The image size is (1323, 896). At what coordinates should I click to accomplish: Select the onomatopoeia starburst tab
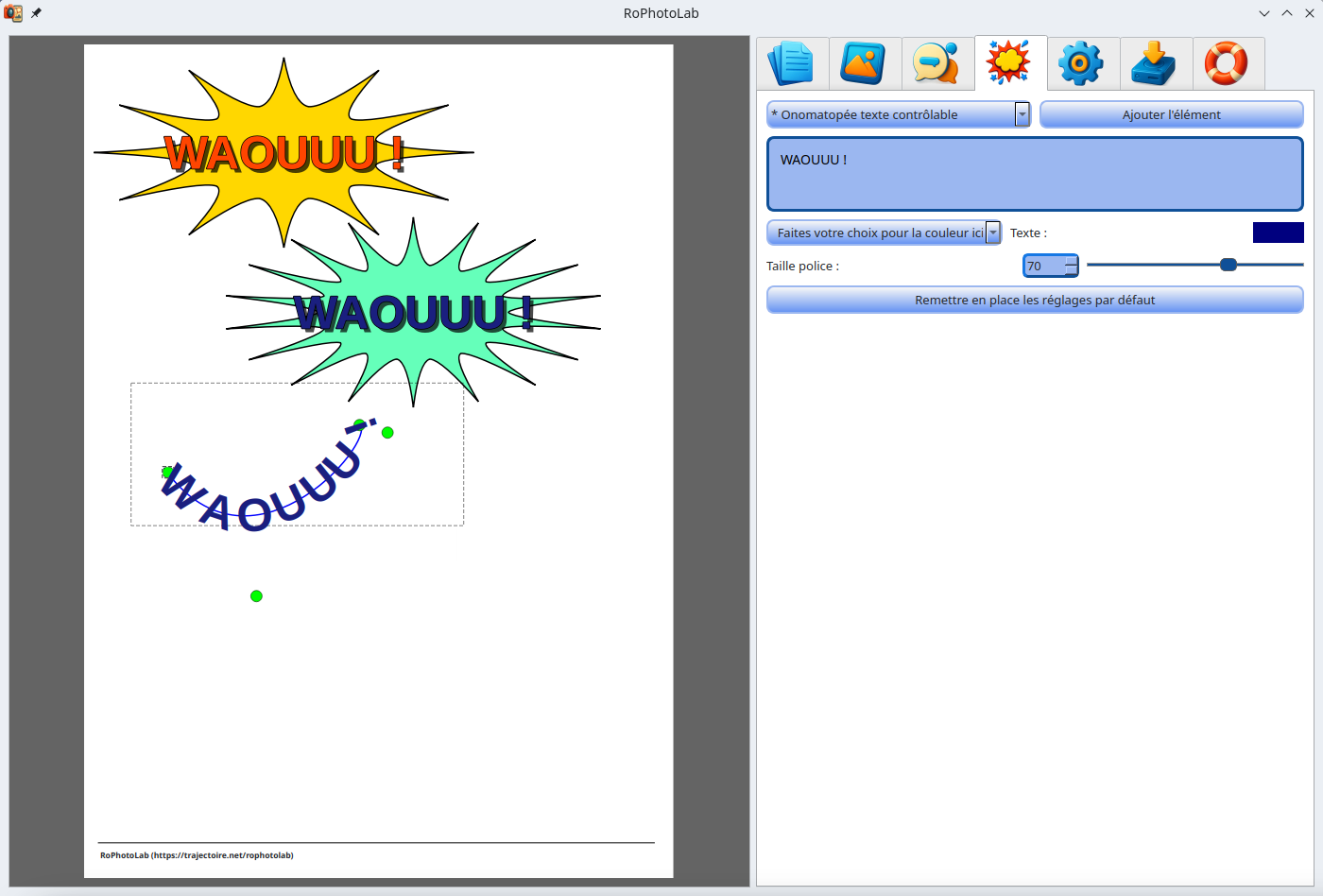pyautogui.click(x=1009, y=63)
